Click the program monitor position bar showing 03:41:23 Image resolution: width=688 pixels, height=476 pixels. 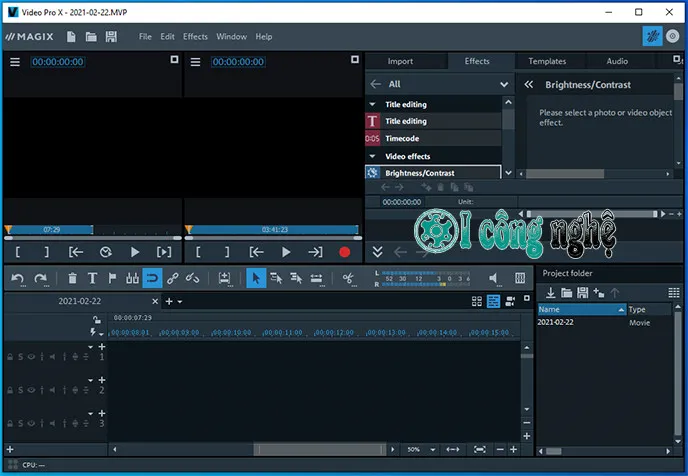pos(274,229)
